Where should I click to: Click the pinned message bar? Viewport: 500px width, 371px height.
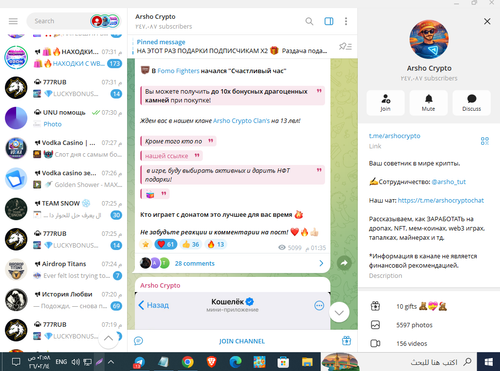(x=232, y=46)
